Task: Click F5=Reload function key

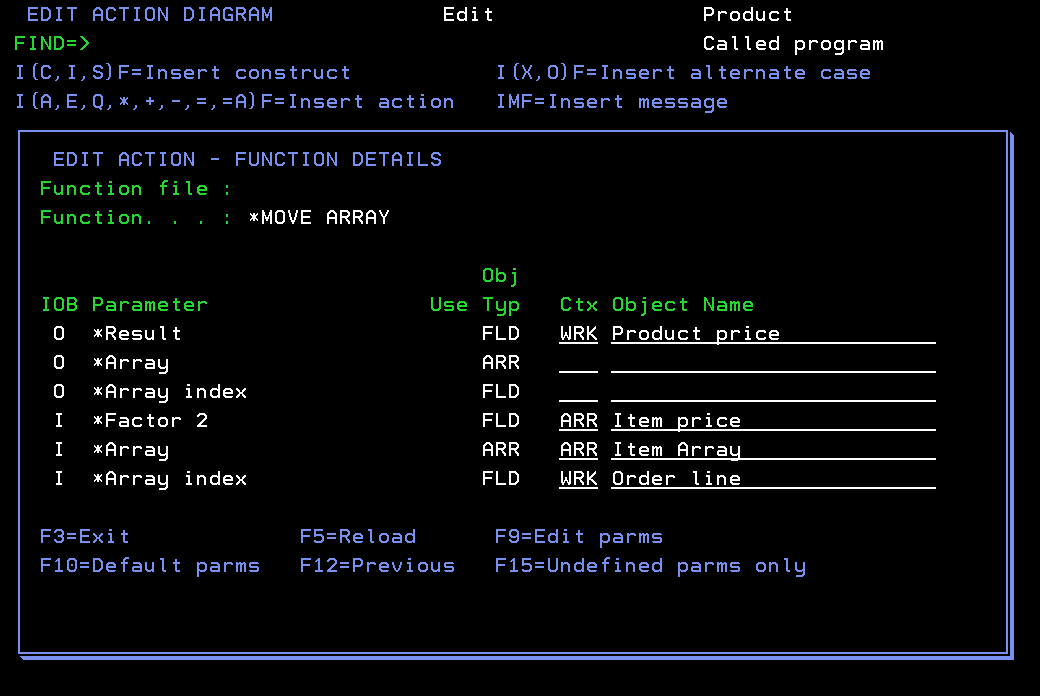Action: point(358,536)
